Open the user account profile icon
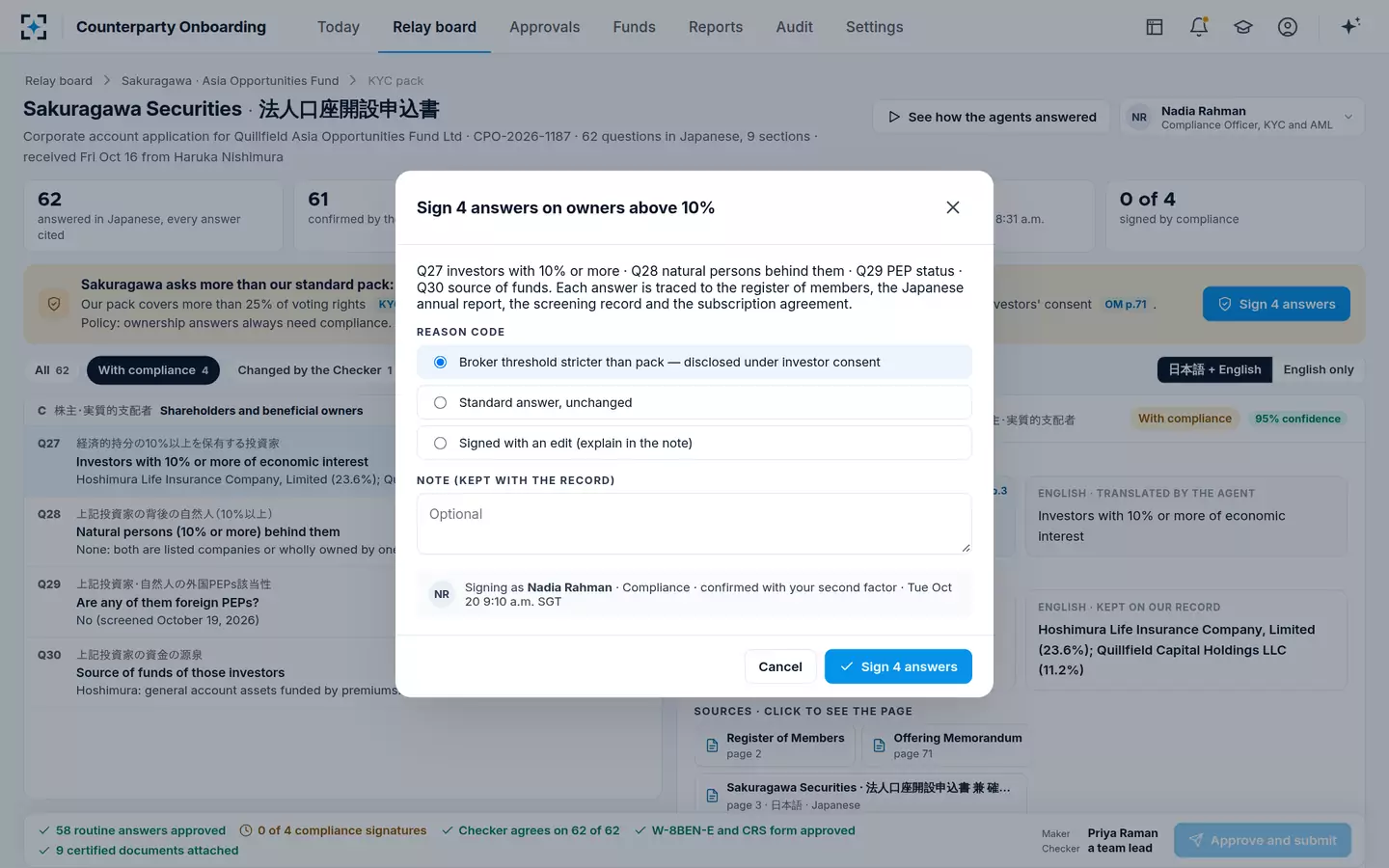The height and width of the screenshot is (868, 1389). 1288,27
